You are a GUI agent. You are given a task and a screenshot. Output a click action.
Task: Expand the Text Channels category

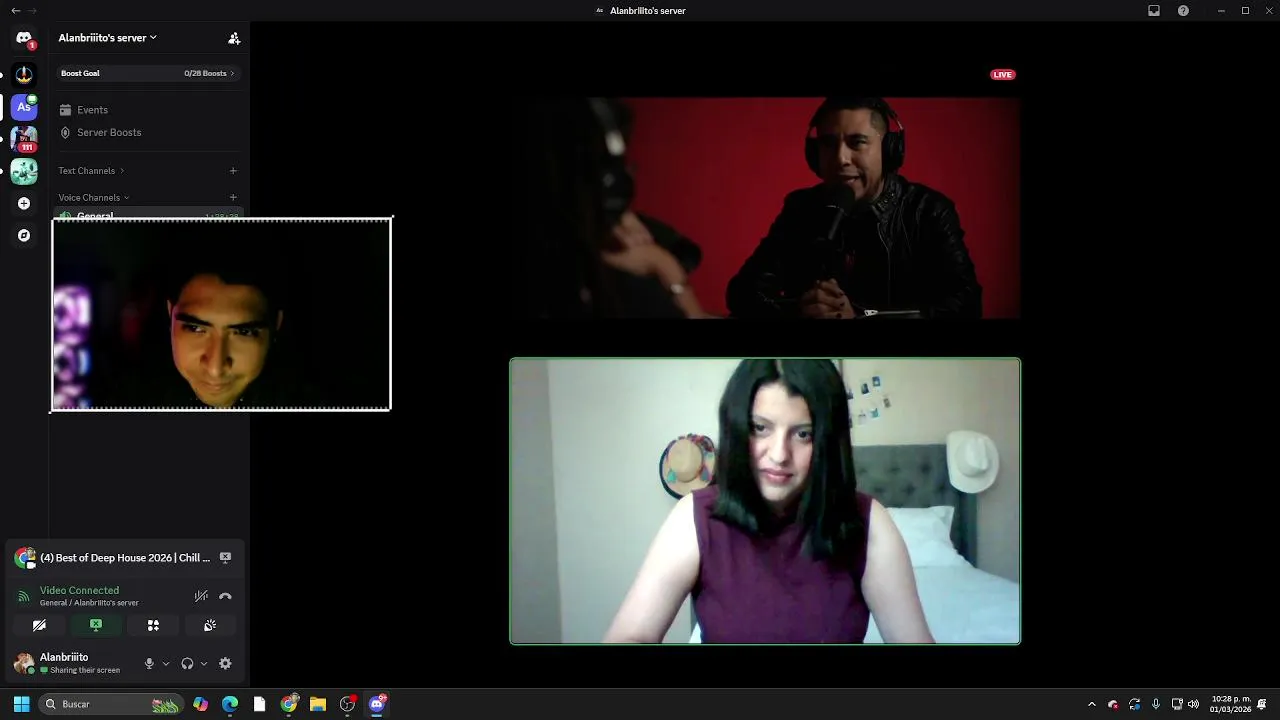(x=91, y=171)
